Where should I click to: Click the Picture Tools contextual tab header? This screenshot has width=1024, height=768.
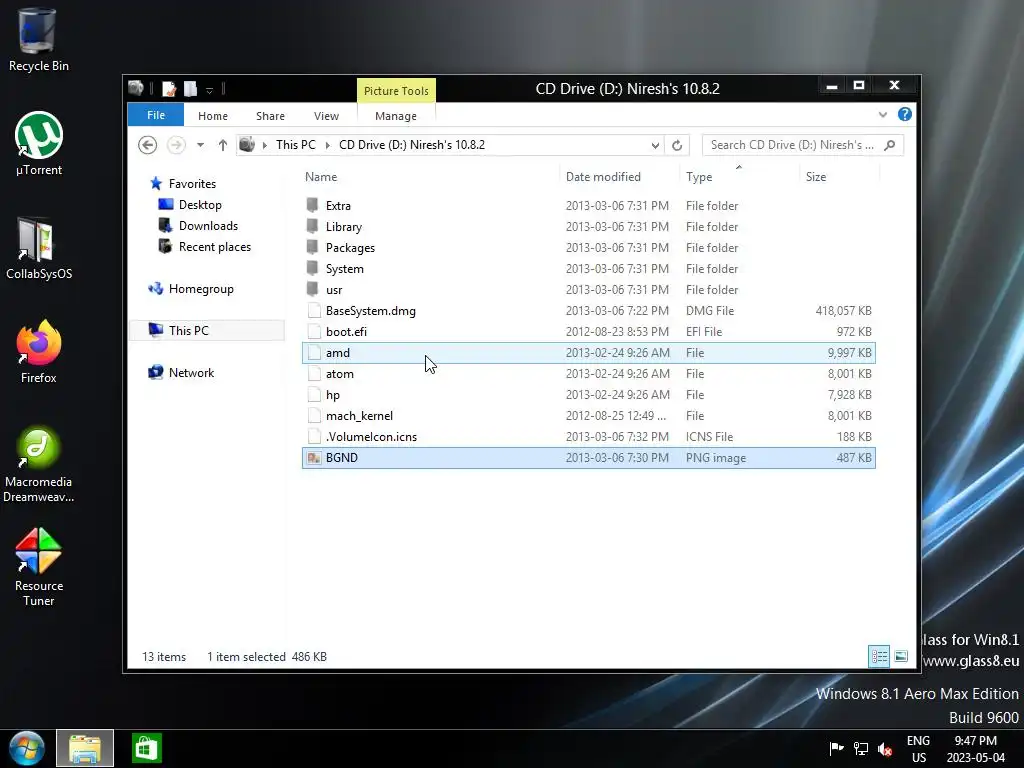(x=396, y=91)
